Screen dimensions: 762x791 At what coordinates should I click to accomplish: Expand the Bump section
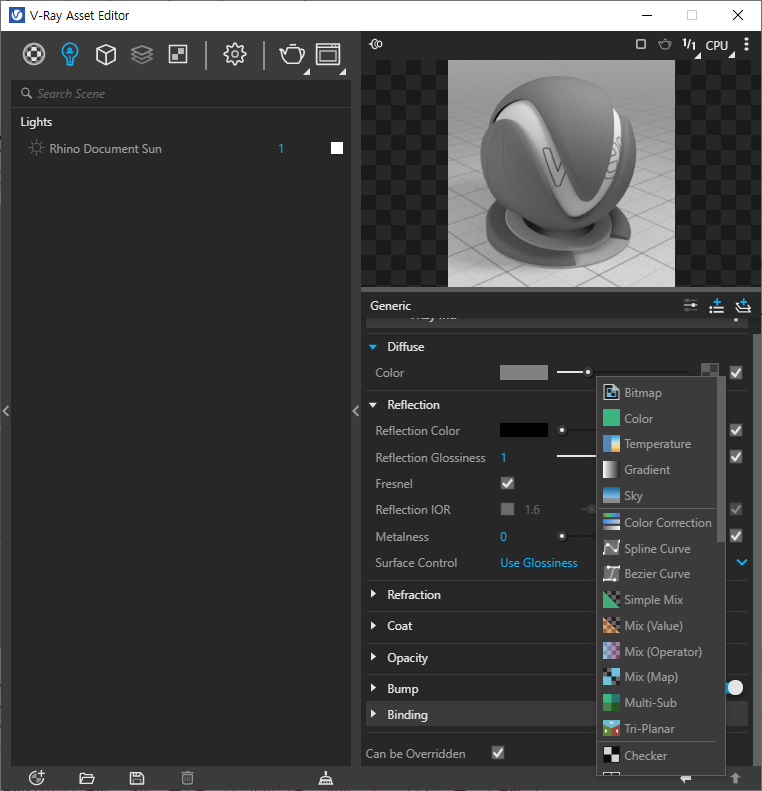point(373,688)
